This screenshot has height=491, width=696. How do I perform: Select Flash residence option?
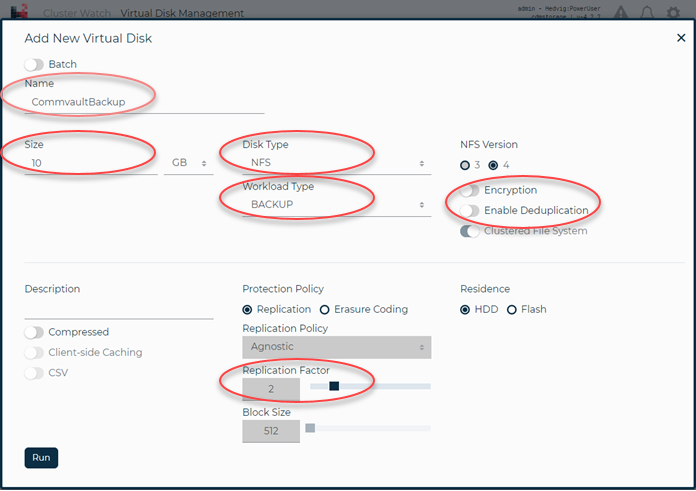tap(512, 310)
